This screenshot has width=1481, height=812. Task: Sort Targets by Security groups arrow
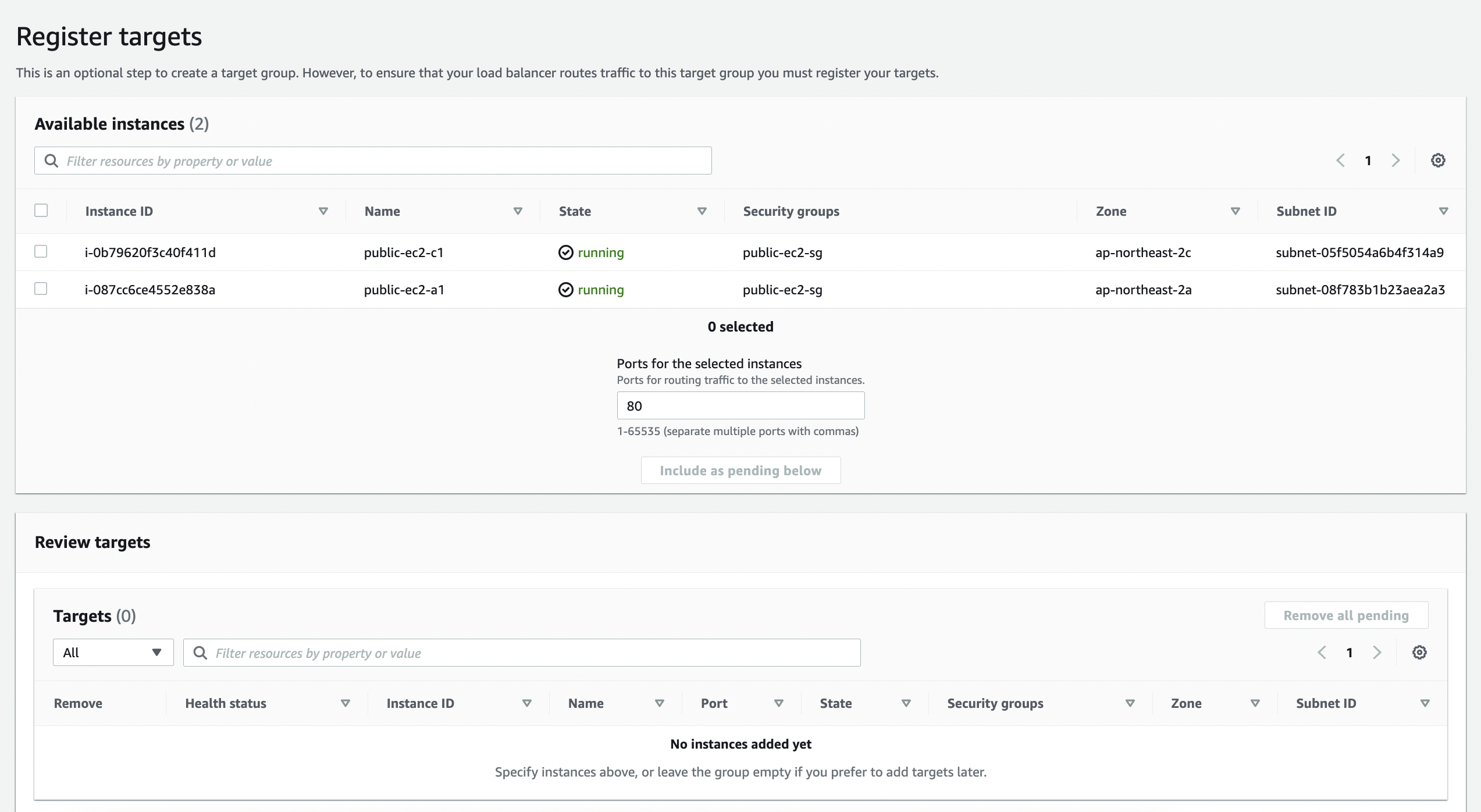pos(1130,703)
